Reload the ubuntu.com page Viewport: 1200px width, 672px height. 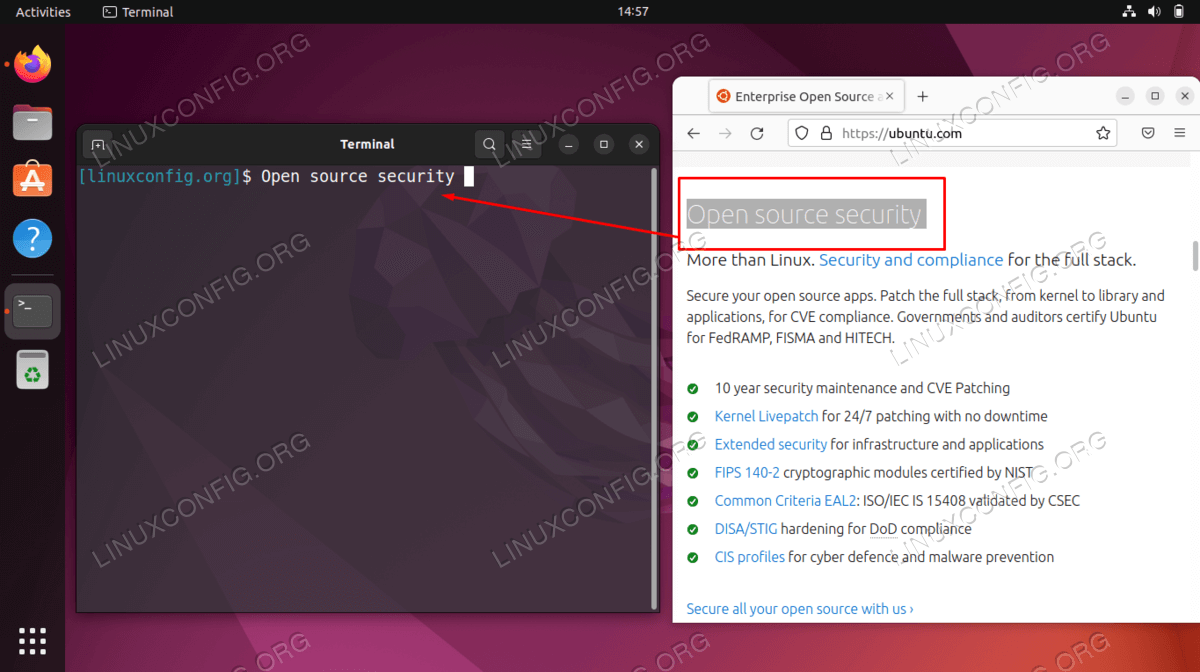click(757, 133)
